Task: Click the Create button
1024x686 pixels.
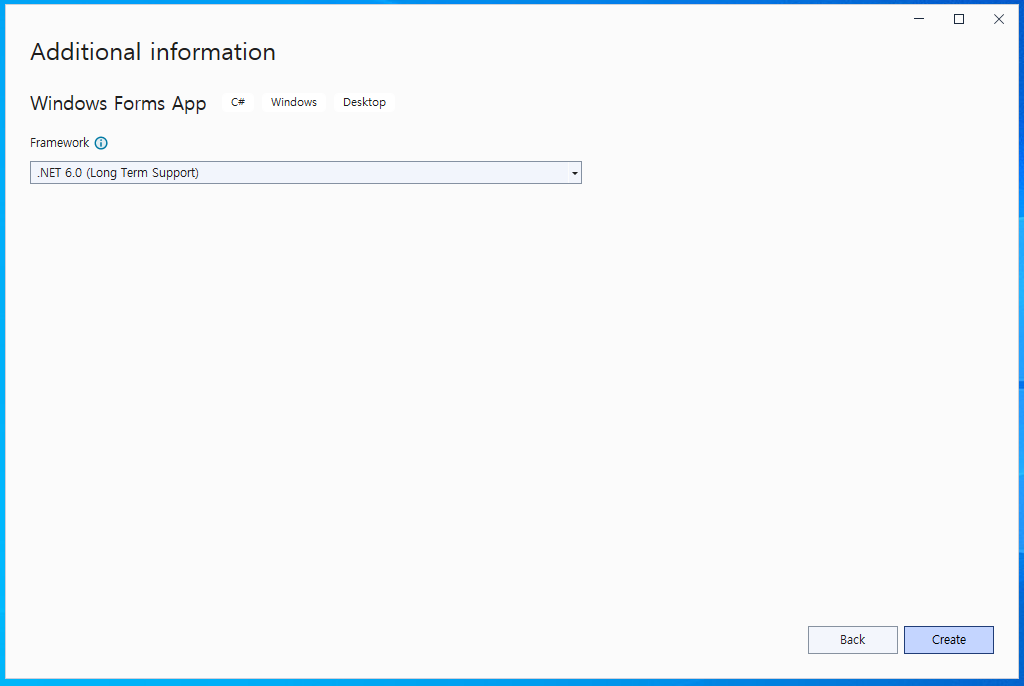Action: (x=948, y=640)
